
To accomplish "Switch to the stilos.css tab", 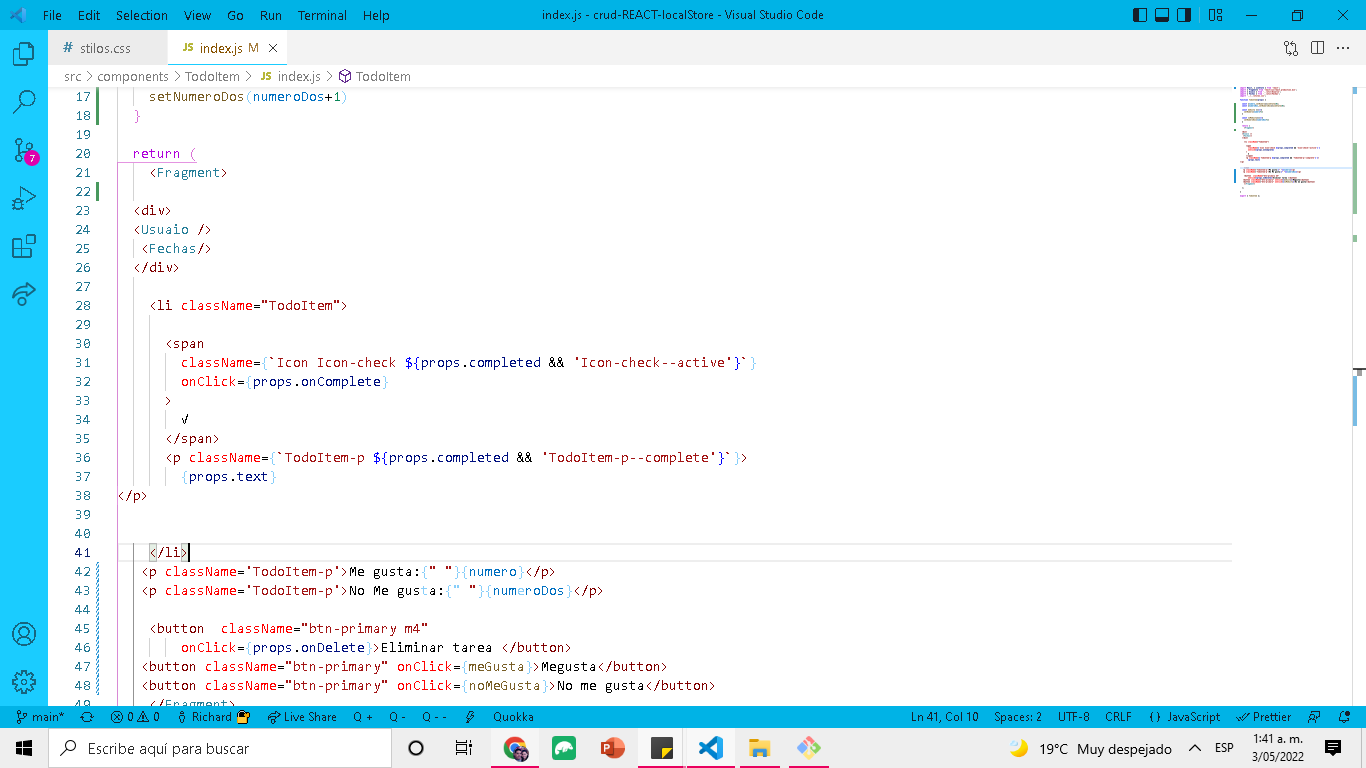I will (107, 48).
